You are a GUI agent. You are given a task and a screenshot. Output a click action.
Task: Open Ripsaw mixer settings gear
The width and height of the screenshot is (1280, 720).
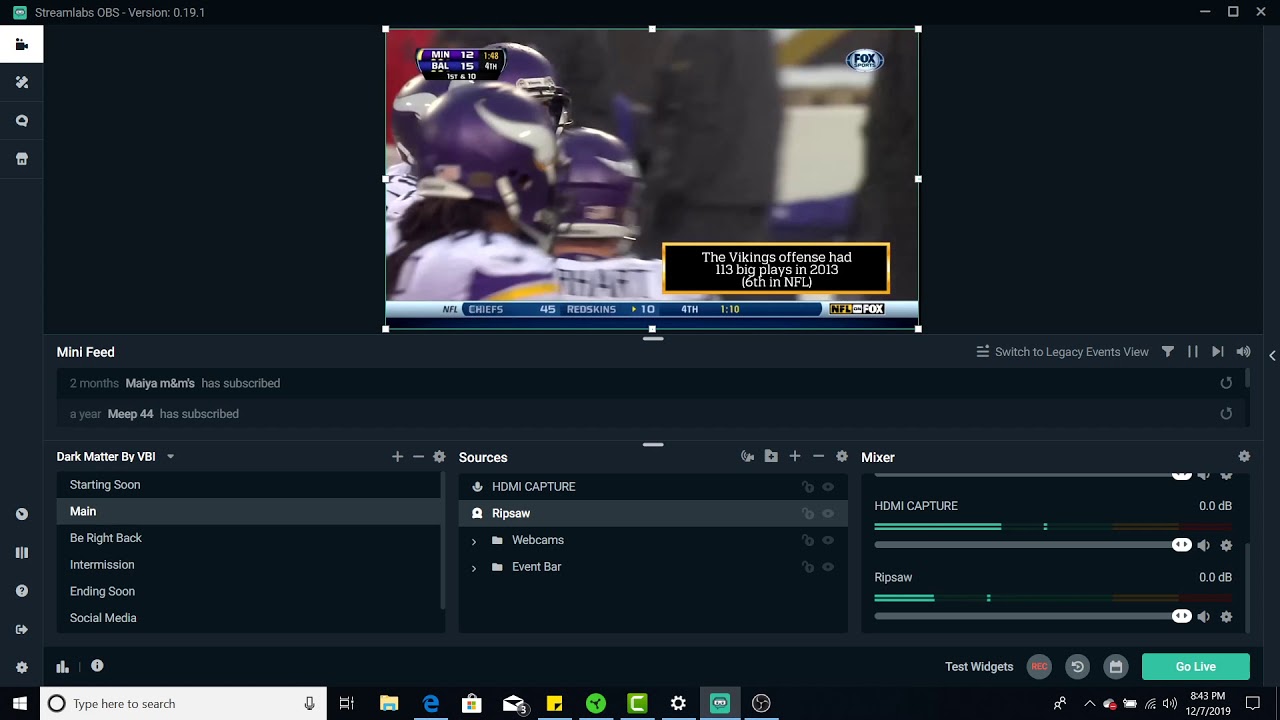tap(1226, 617)
